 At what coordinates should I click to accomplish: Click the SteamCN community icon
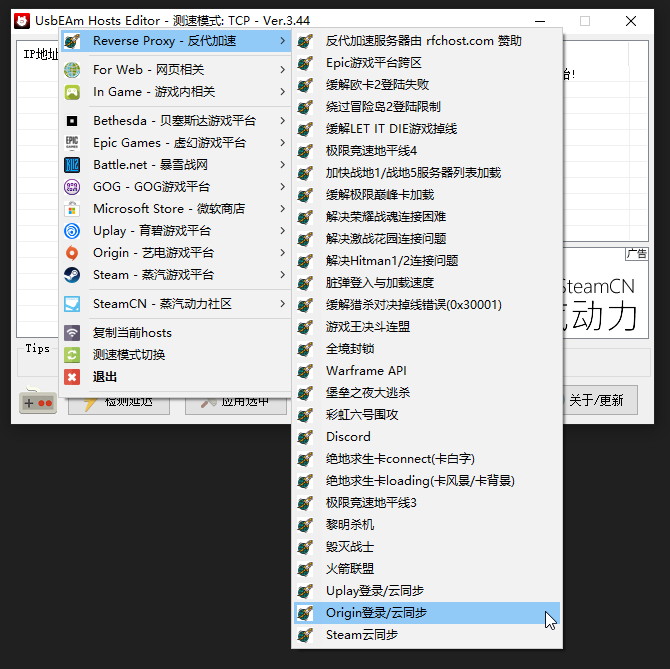(x=72, y=304)
